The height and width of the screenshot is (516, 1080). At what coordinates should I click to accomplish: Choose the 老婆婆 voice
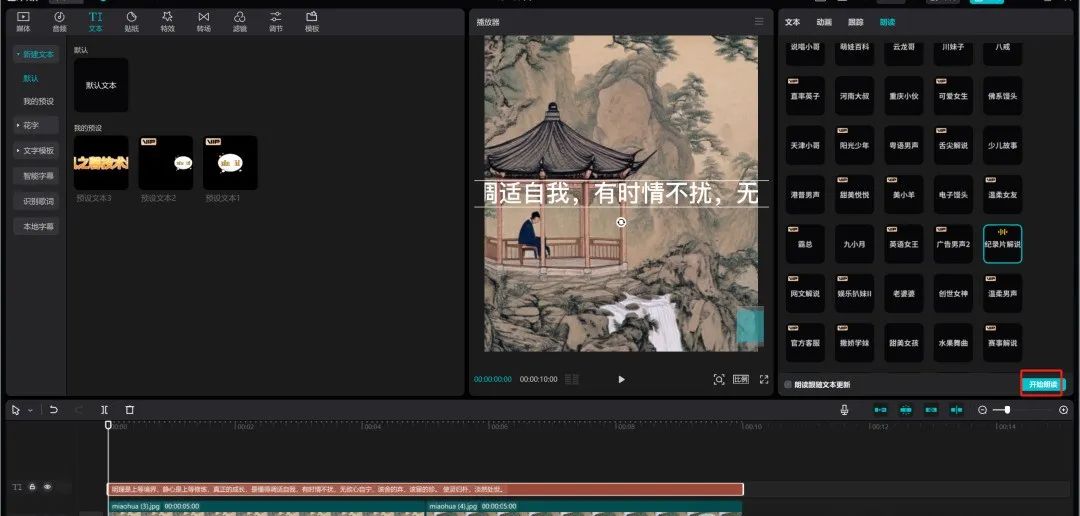(904, 293)
